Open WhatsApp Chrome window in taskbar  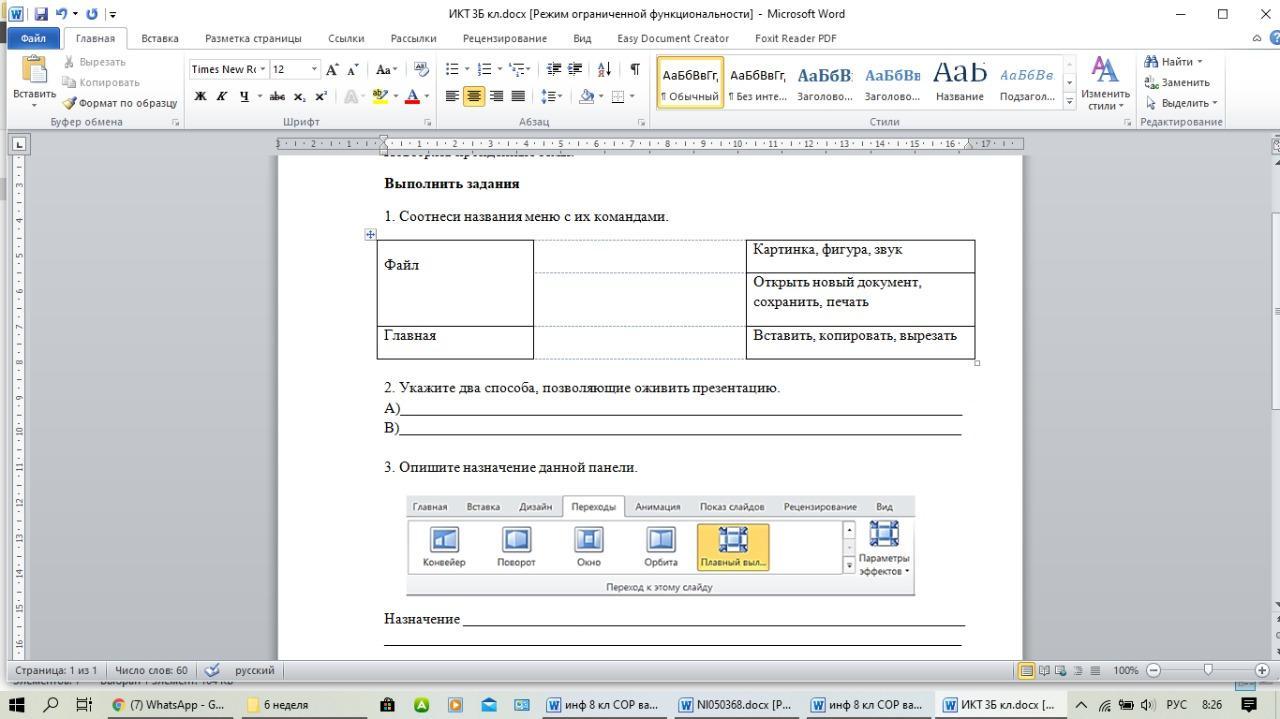(x=168, y=705)
